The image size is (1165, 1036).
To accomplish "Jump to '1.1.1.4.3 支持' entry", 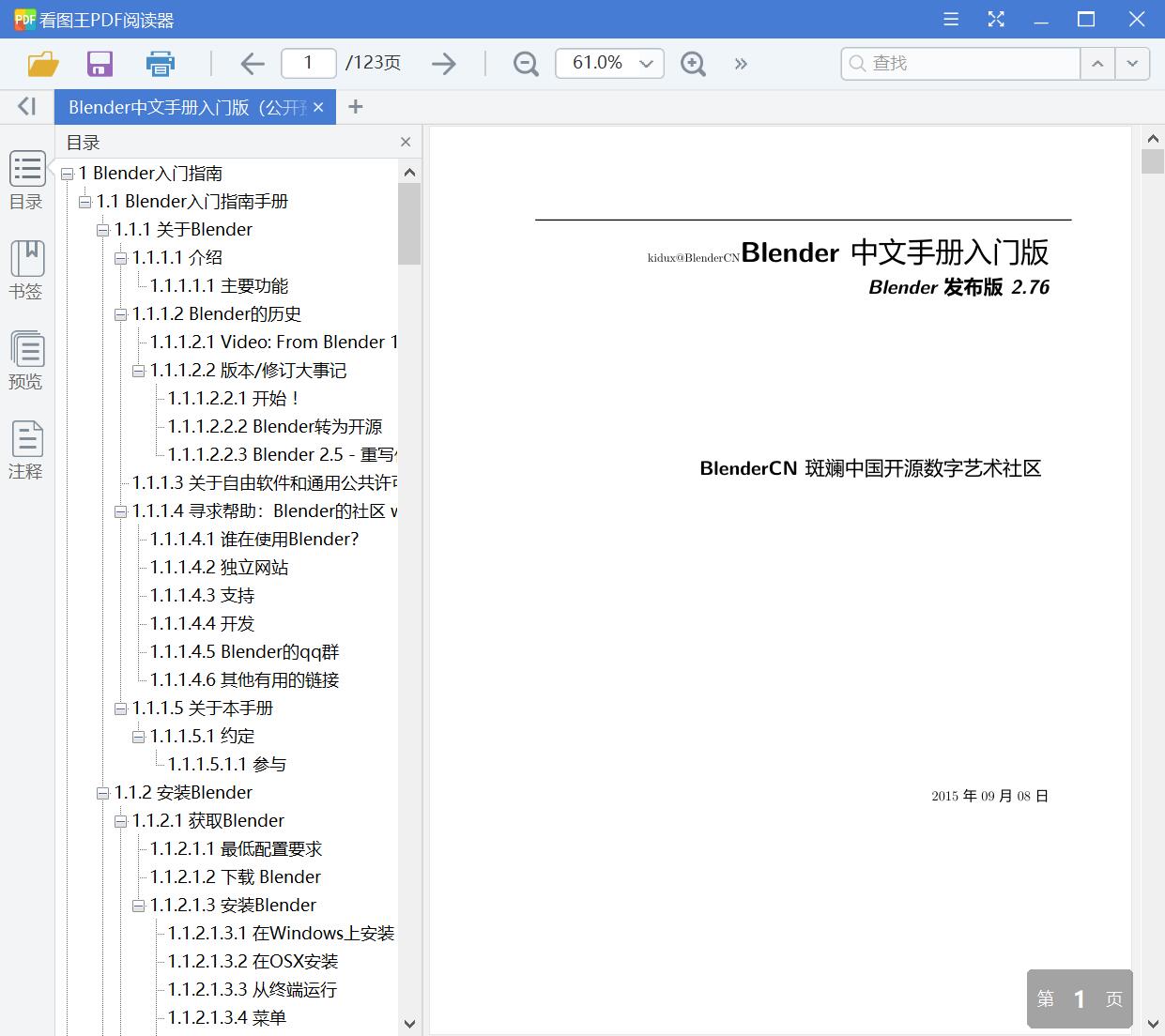I will click(x=202, y=595).
